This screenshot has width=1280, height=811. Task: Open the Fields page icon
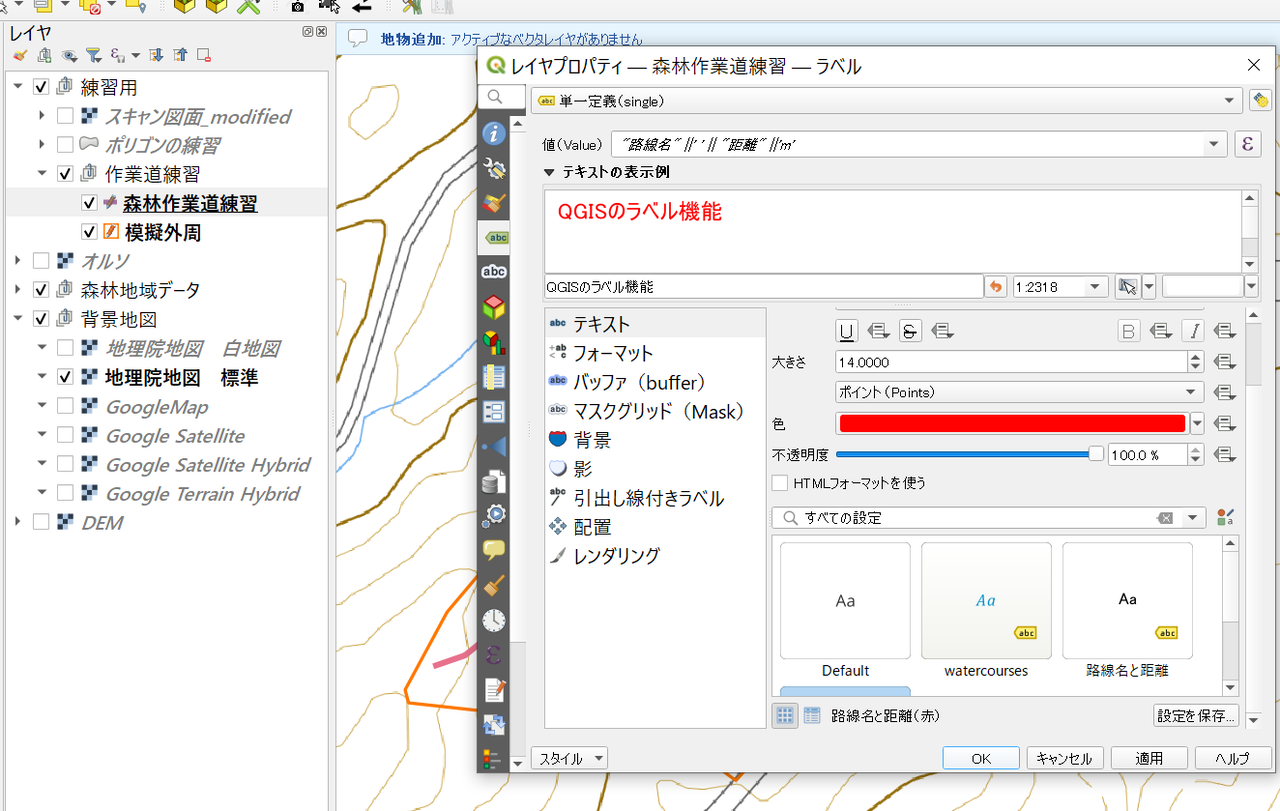494,377
